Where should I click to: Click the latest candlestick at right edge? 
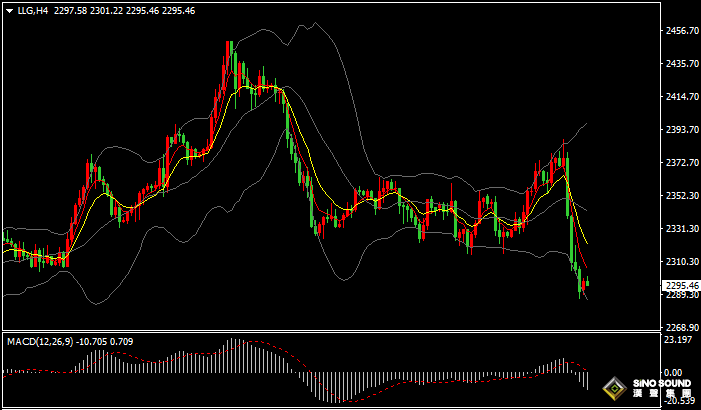(x=587, y=285)
